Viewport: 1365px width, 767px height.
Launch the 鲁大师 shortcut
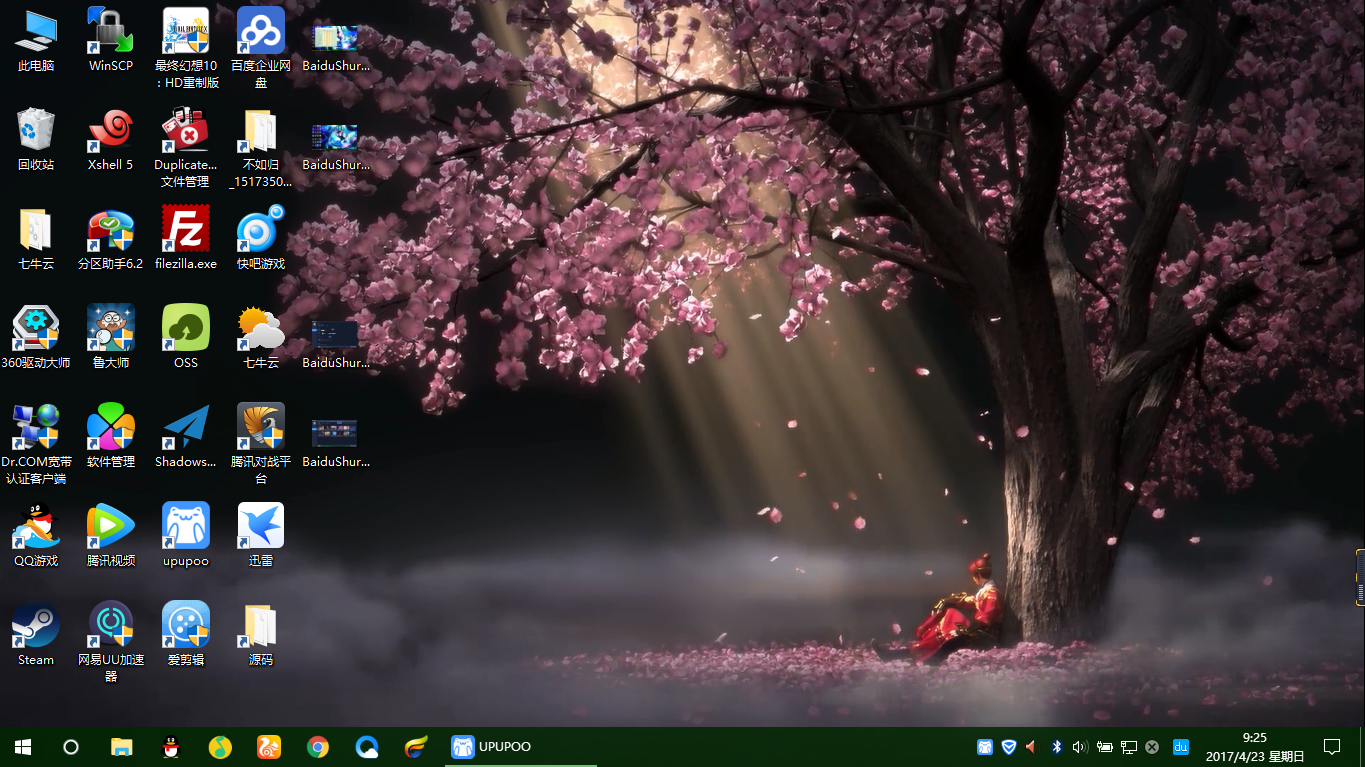coord(111,337)
